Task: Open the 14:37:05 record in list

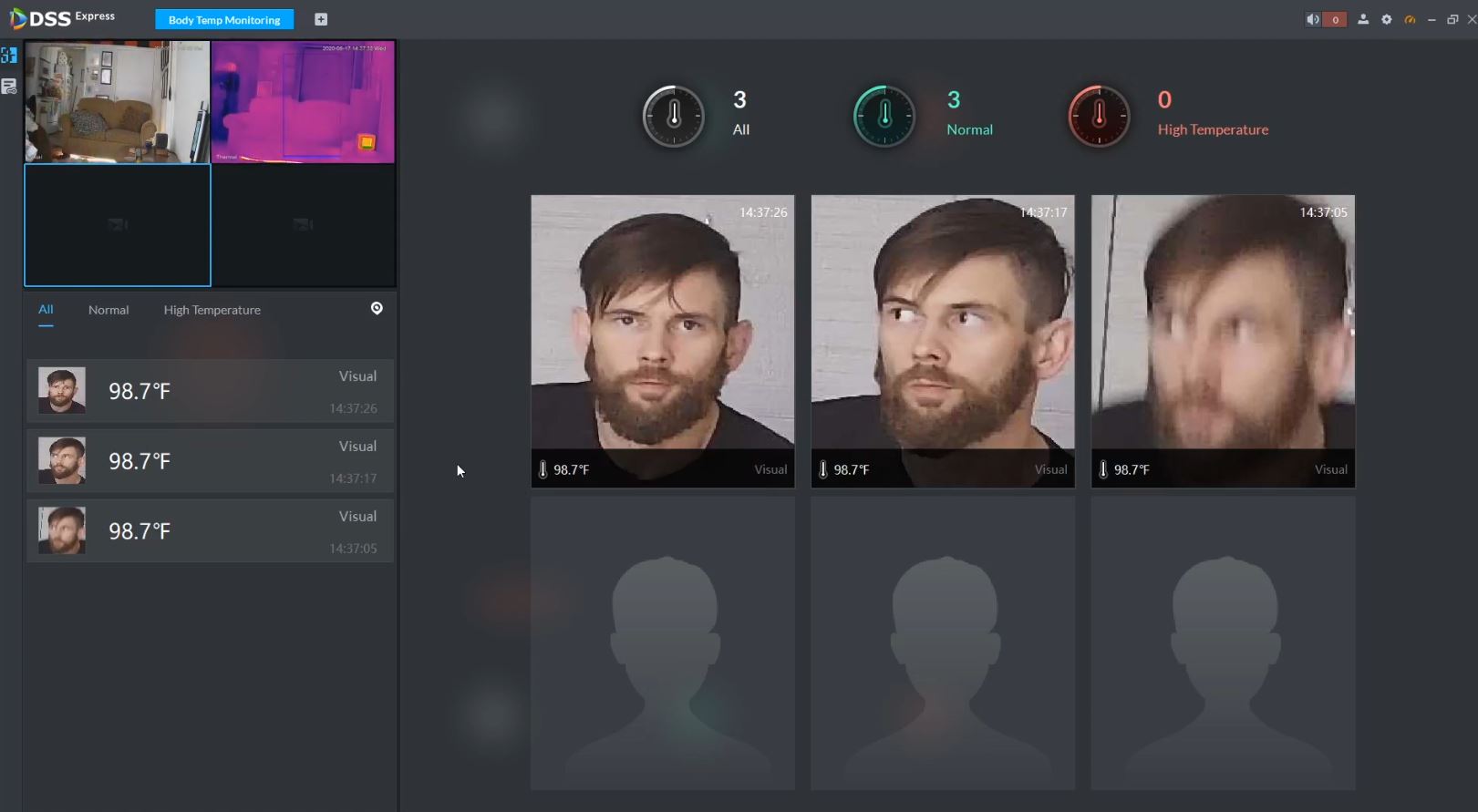Action: pyautogui.click(x=210, y=530)
